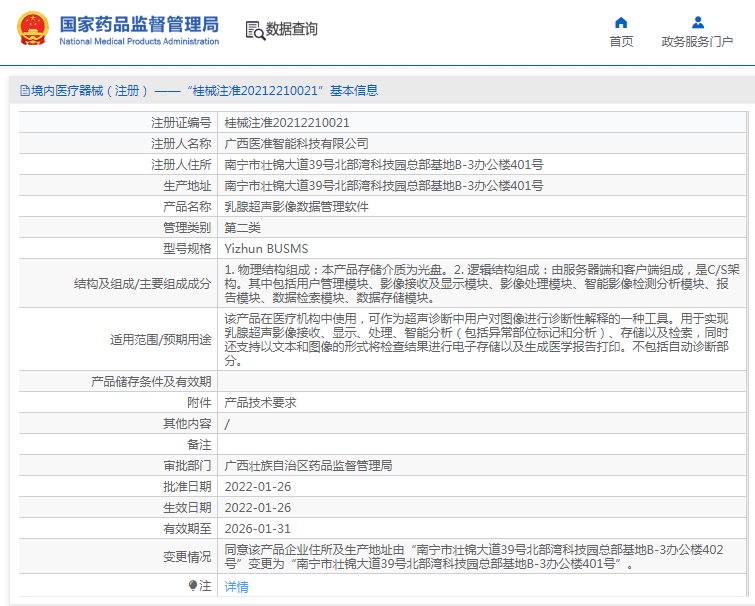Click the 产品名称 row label

(x=187, y=206)
